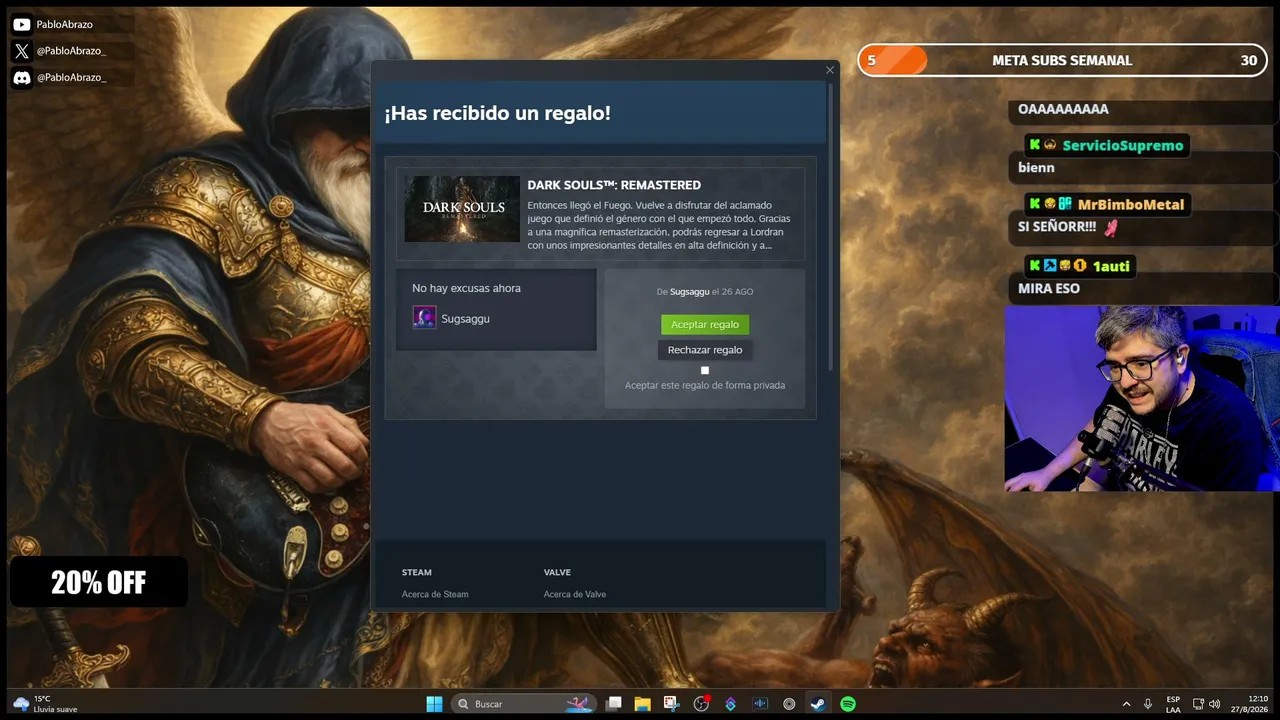Switch the ESP LAA keyboard language
This screenshot has height=720, width=1280.
[x=1173, y=704]
